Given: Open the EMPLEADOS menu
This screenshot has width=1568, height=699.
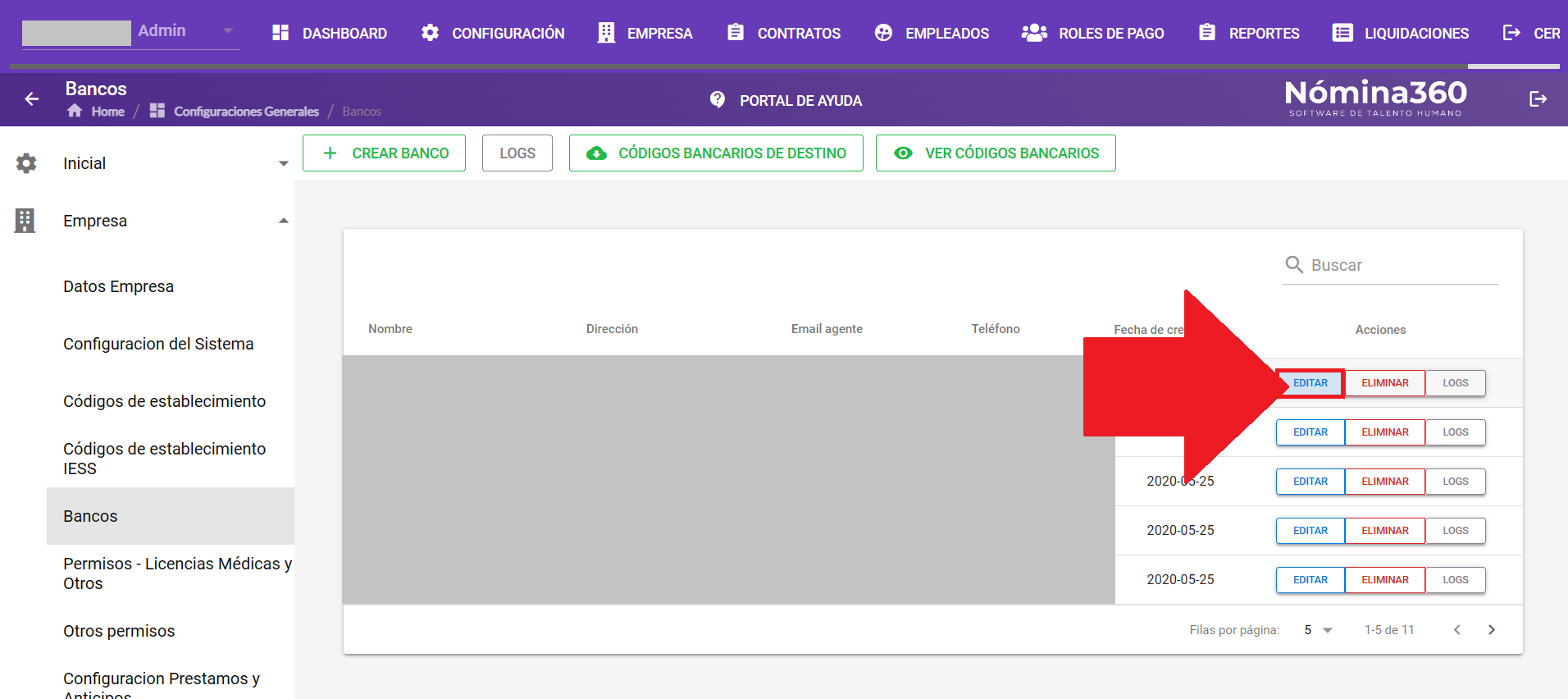Looking at the screenshot, I should (932, 33).
